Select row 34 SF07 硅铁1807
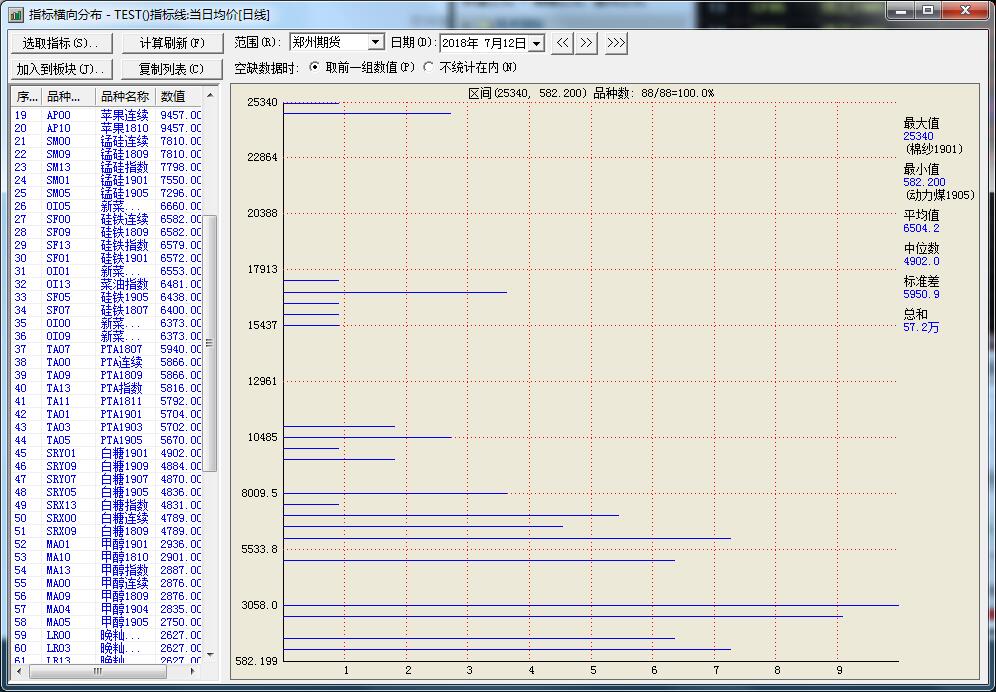Viewport: 996px width, 692px height. point(107,310)
